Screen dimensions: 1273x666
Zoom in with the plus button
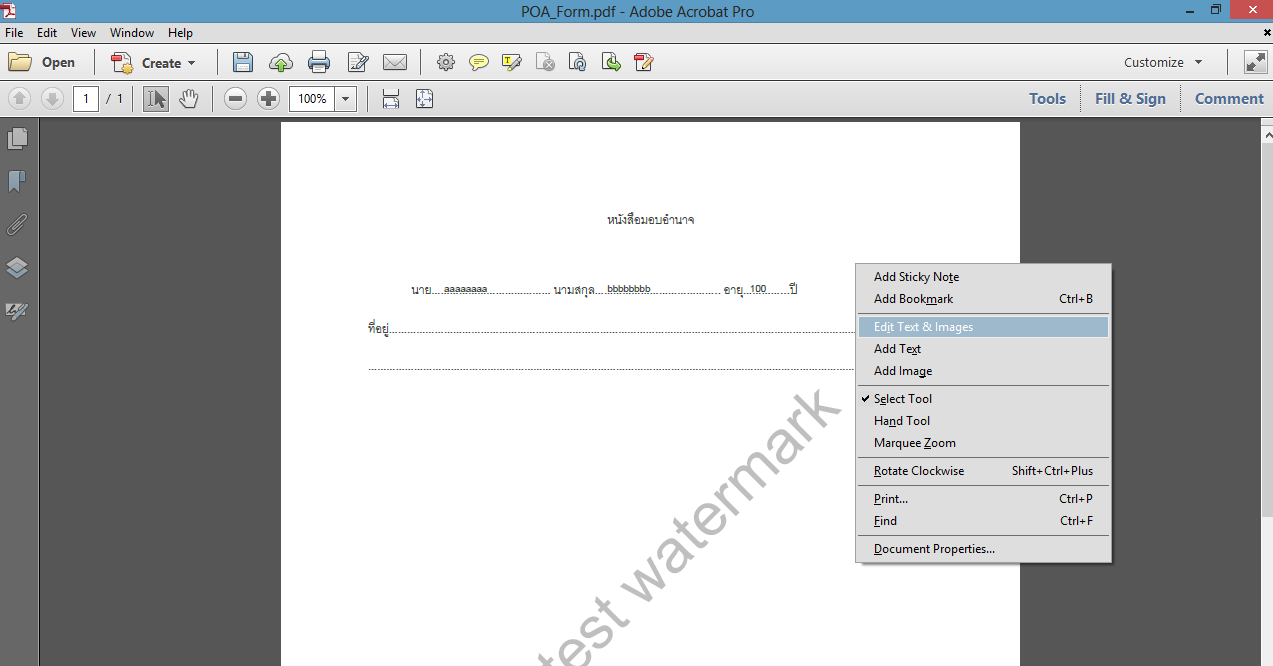coord(268,99)
